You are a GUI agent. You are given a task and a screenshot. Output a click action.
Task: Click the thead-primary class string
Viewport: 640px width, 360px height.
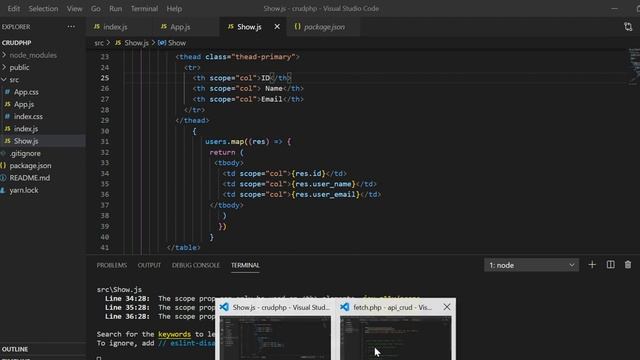click(263, 57)
